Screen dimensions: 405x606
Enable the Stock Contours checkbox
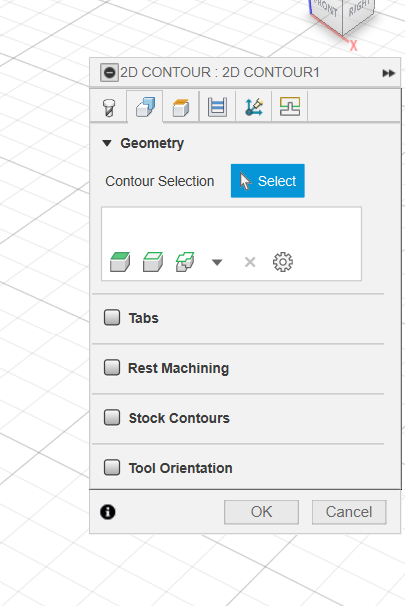(112, 417)
